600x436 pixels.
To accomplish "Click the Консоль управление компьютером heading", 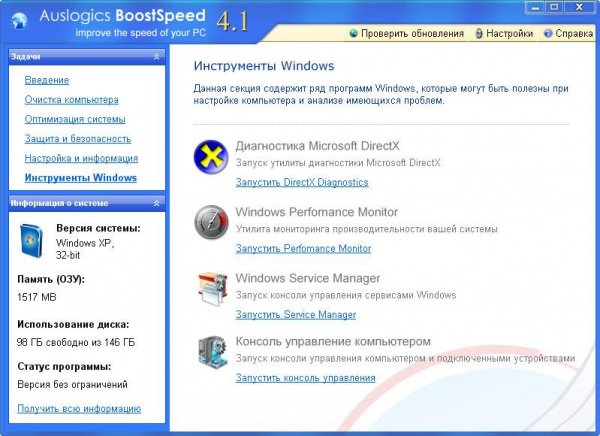I will point(333,341).
